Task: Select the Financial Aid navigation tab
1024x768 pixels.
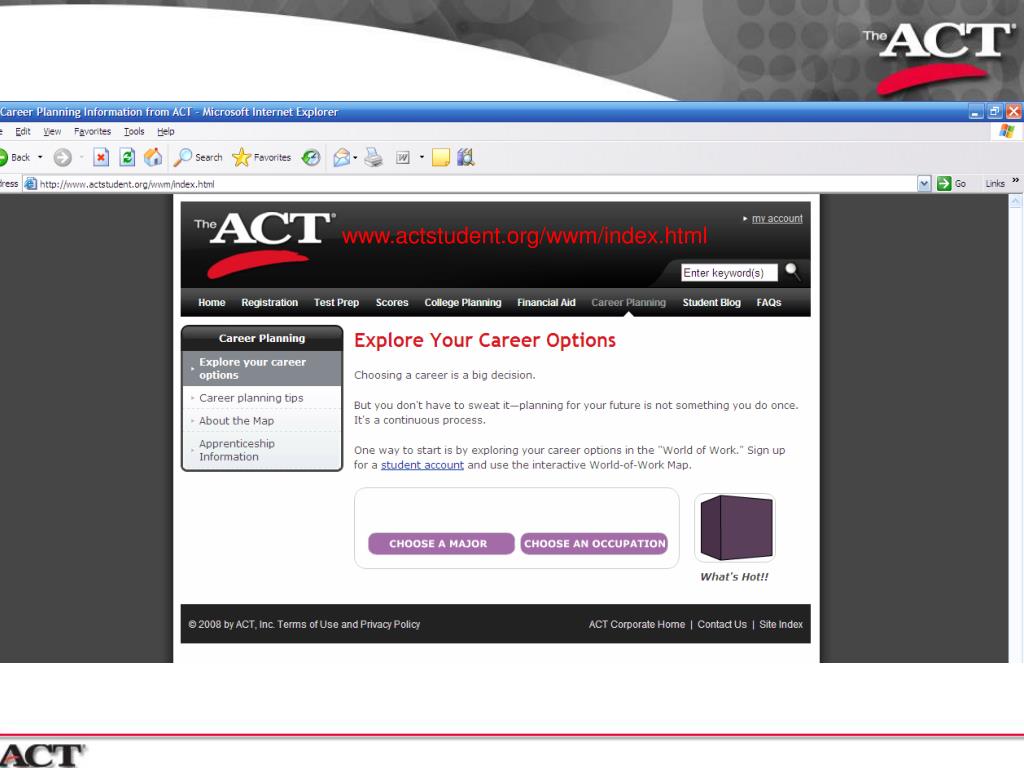Action: point(547,302)
